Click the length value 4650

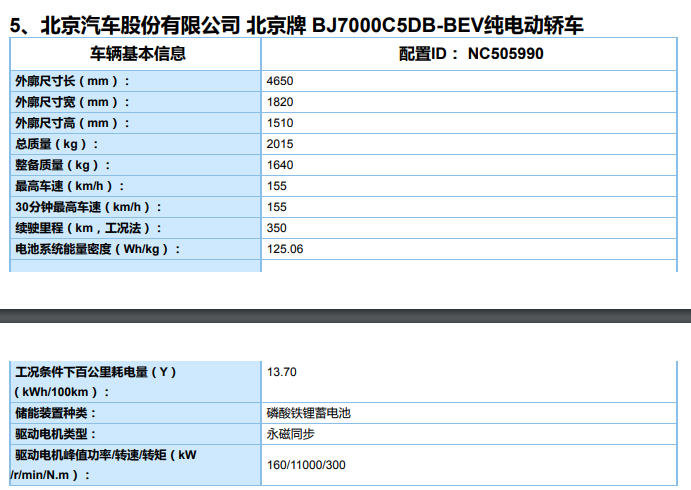[x=280, y=81]
